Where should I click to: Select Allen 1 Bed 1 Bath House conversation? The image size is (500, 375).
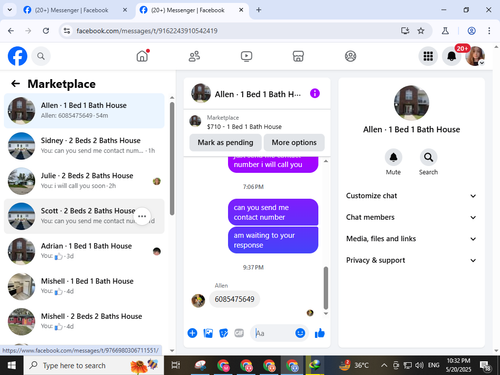[x=84, y=111]
